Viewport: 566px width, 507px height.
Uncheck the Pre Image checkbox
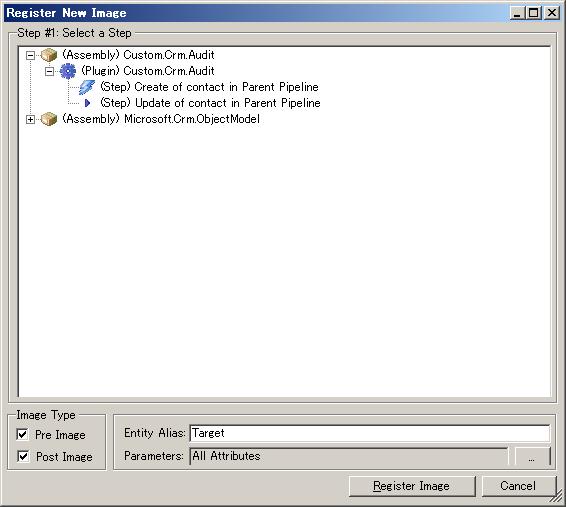click(23, 434)
